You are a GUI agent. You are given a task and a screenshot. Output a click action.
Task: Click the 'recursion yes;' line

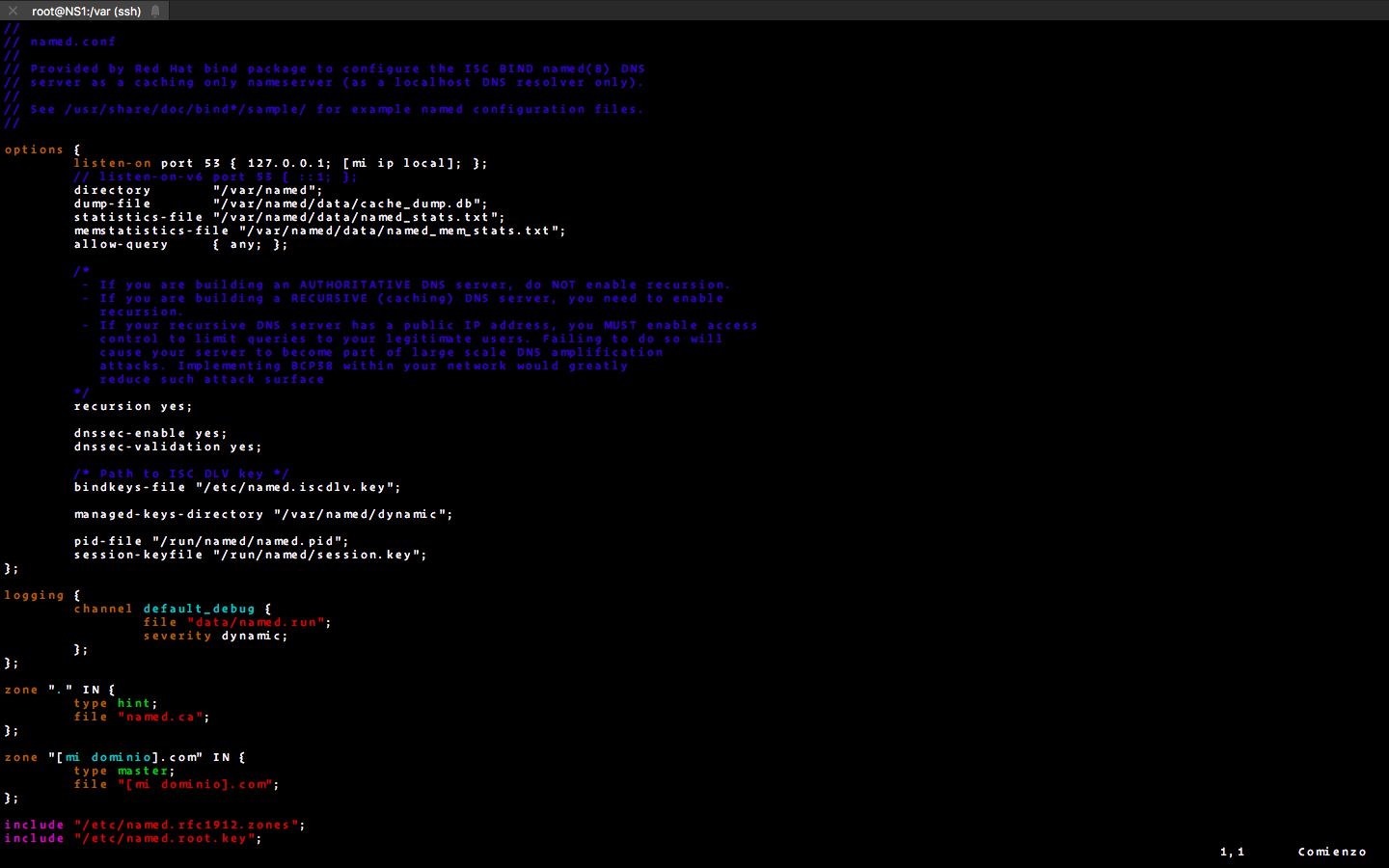click(x=133, y=406)
